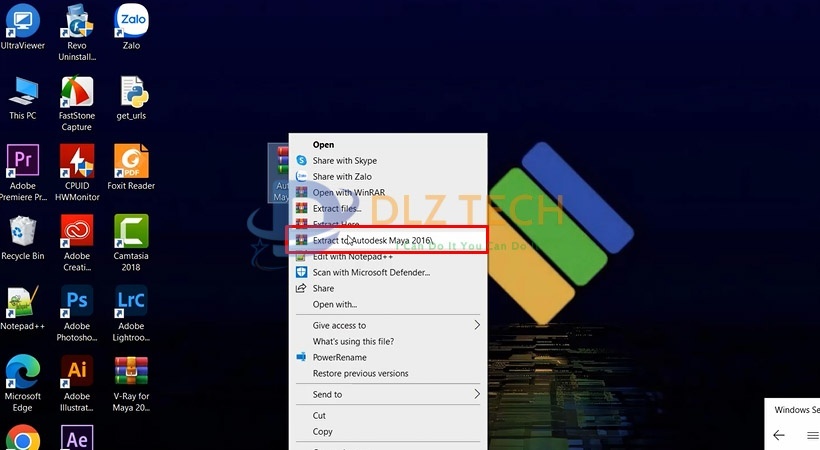Viewport: 820px width, 450px height.
Task: Open Adobe Photoshop desktop shortcut
Action: (x=77, y=302)
